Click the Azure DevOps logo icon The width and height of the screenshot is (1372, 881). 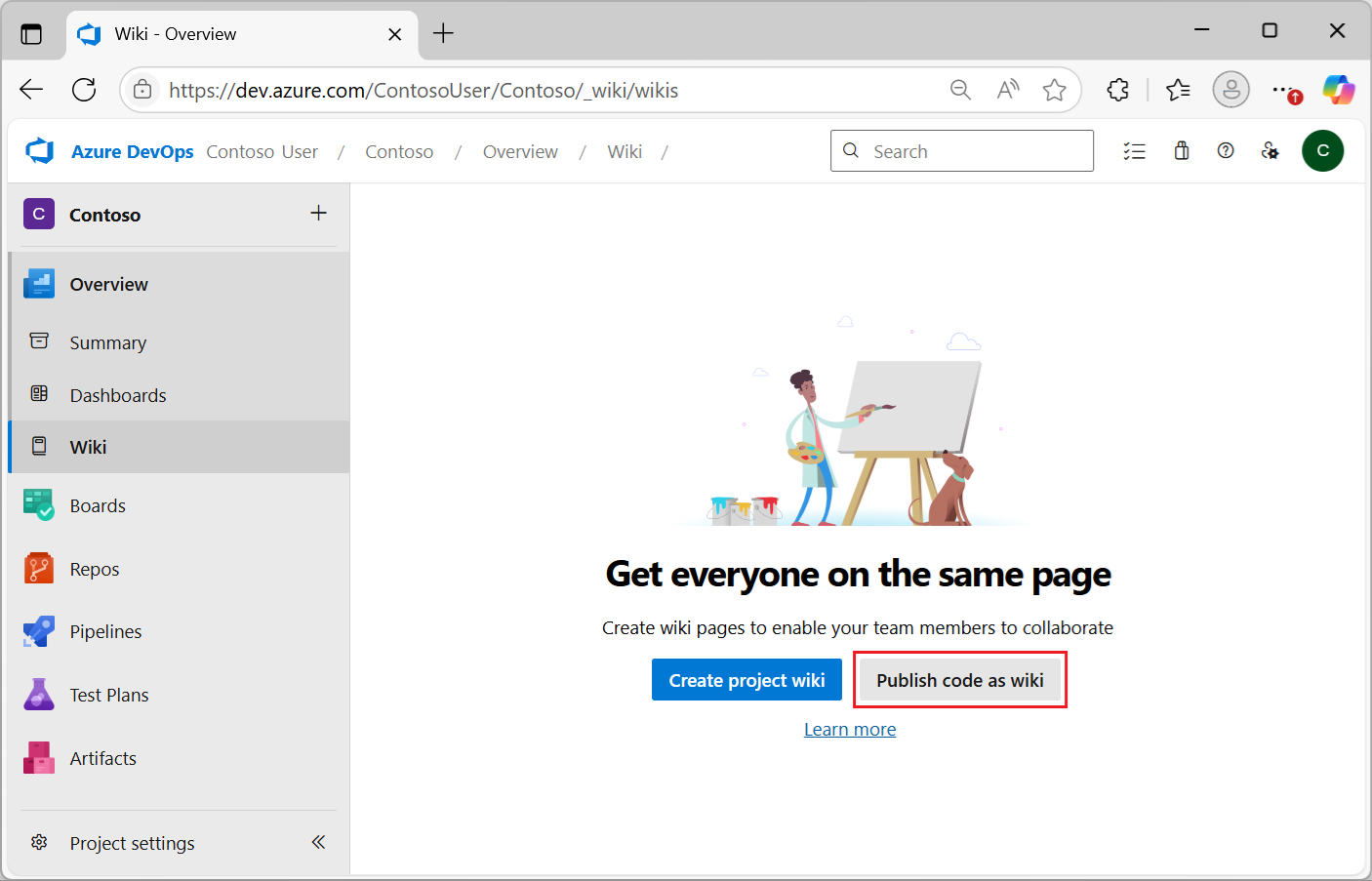tap(40, 151)
